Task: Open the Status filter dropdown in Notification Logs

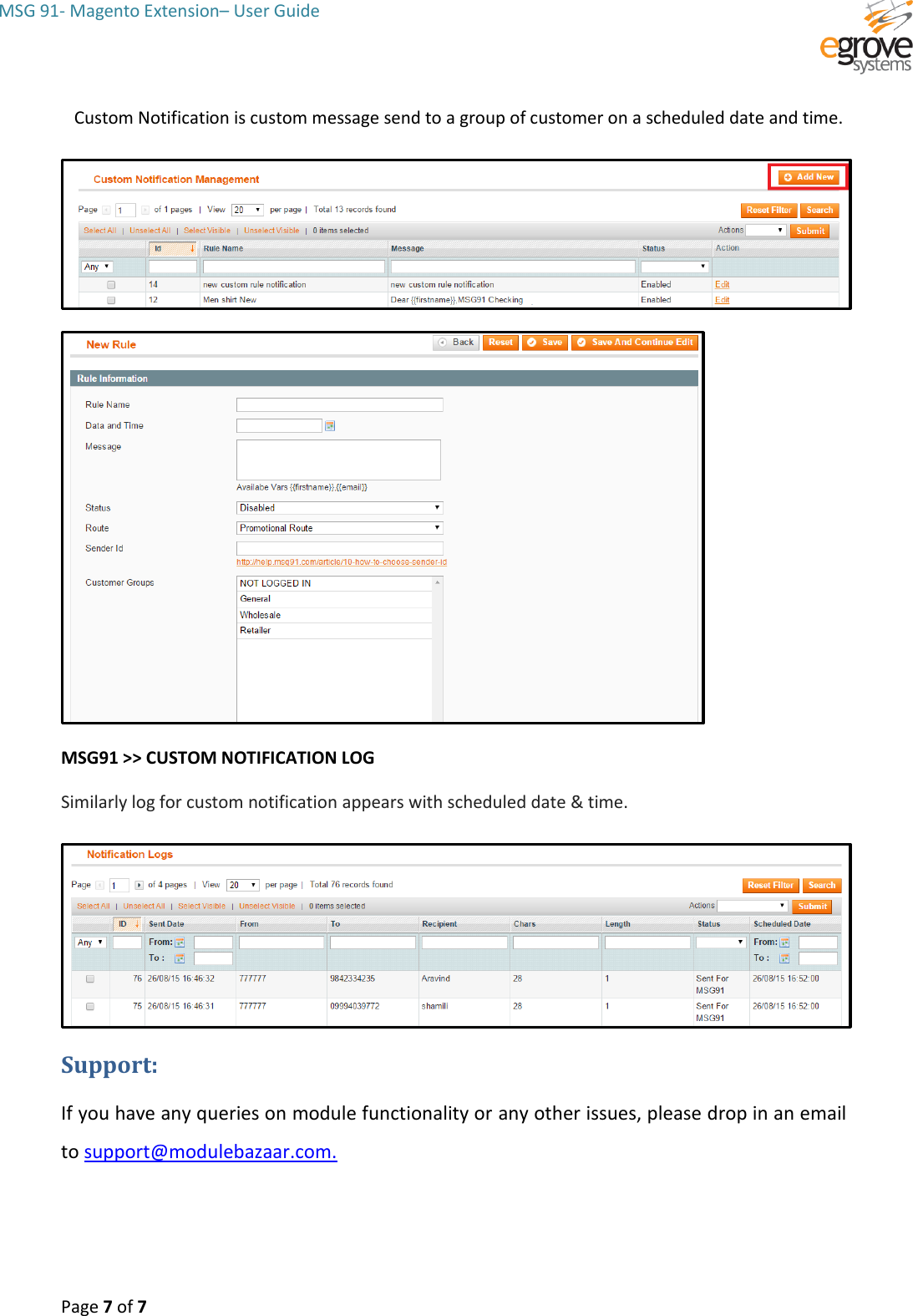Action: pyautogui.click(x=720, y=943)
